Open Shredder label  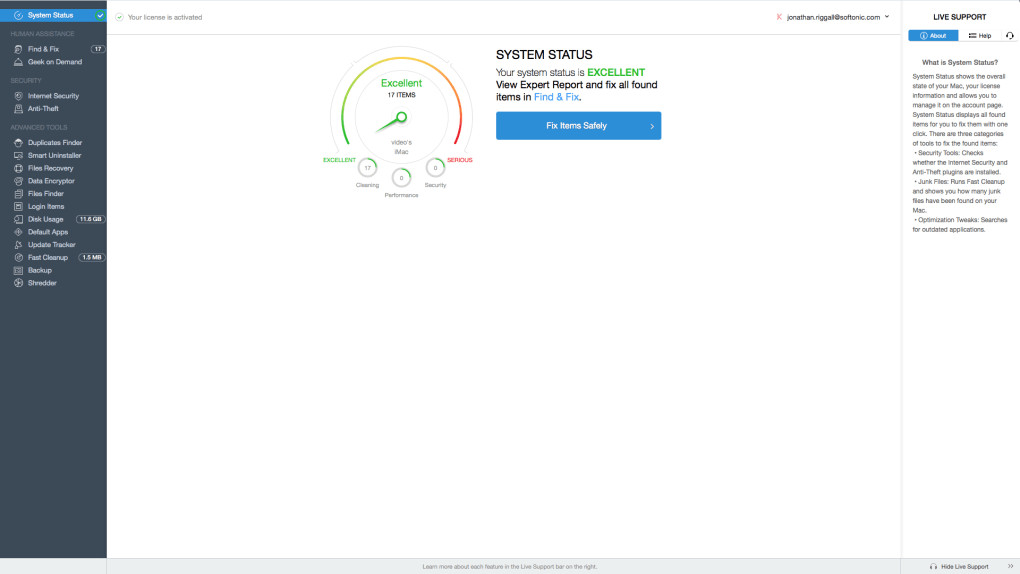click(42, 283)
